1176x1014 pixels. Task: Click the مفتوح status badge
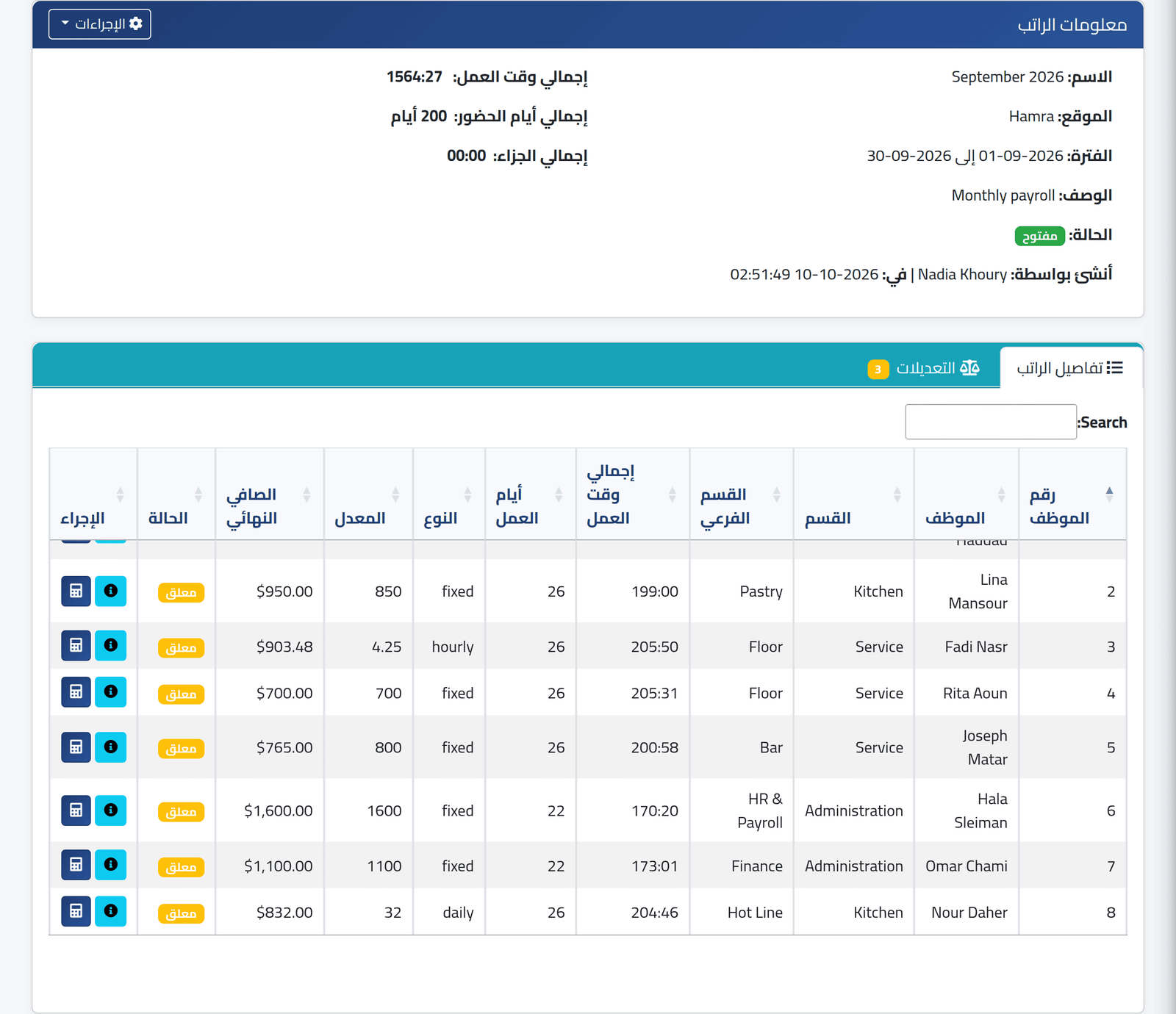click(x=1040, y=236)
